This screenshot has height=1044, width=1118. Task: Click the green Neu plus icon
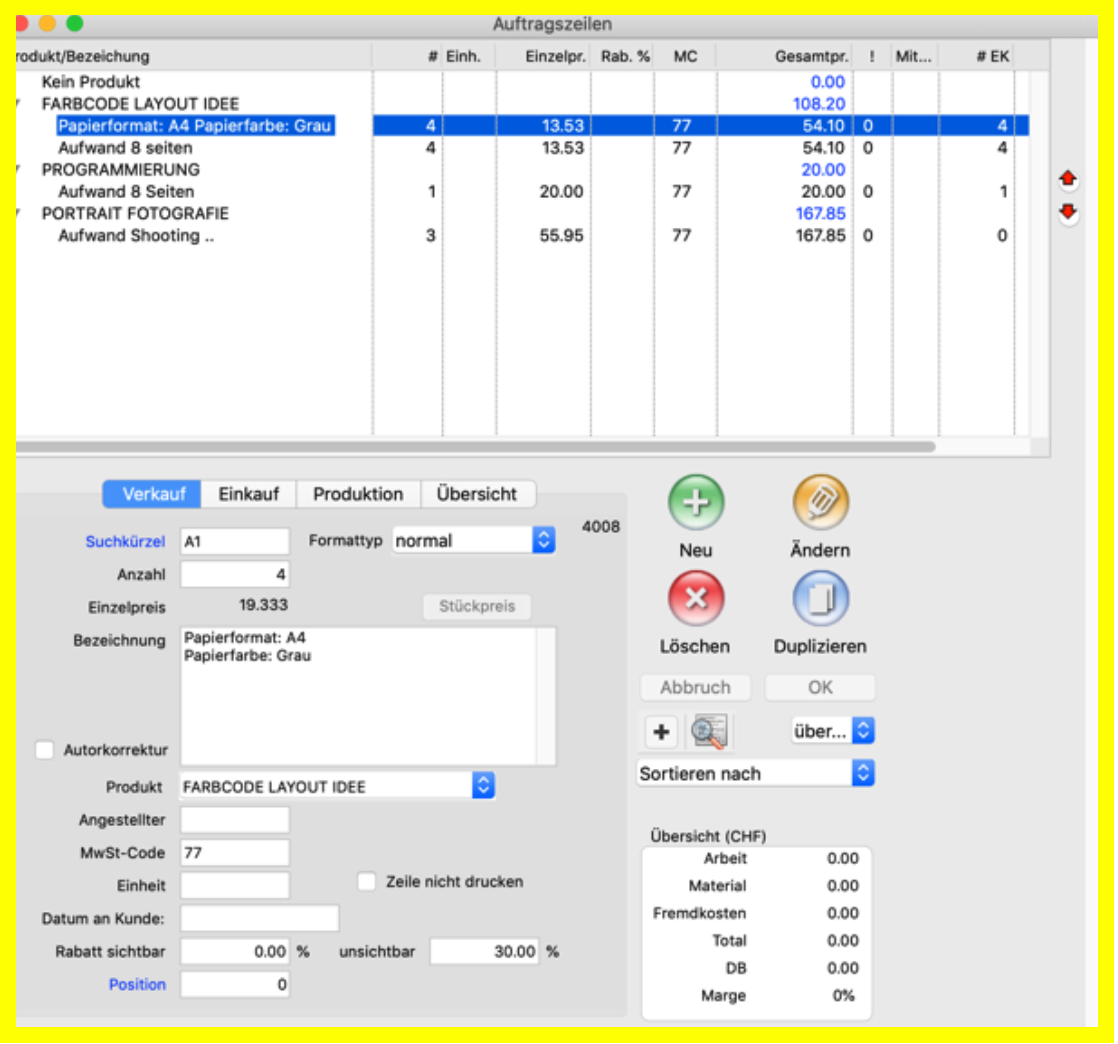(x=695, y=503)
